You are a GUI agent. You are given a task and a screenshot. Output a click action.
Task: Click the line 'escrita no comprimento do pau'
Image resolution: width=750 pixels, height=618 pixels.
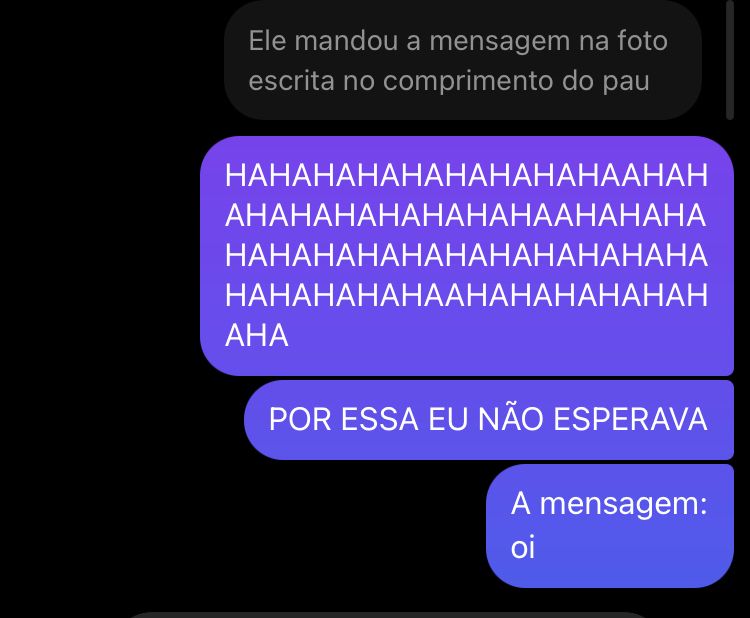tap(449, 81)
